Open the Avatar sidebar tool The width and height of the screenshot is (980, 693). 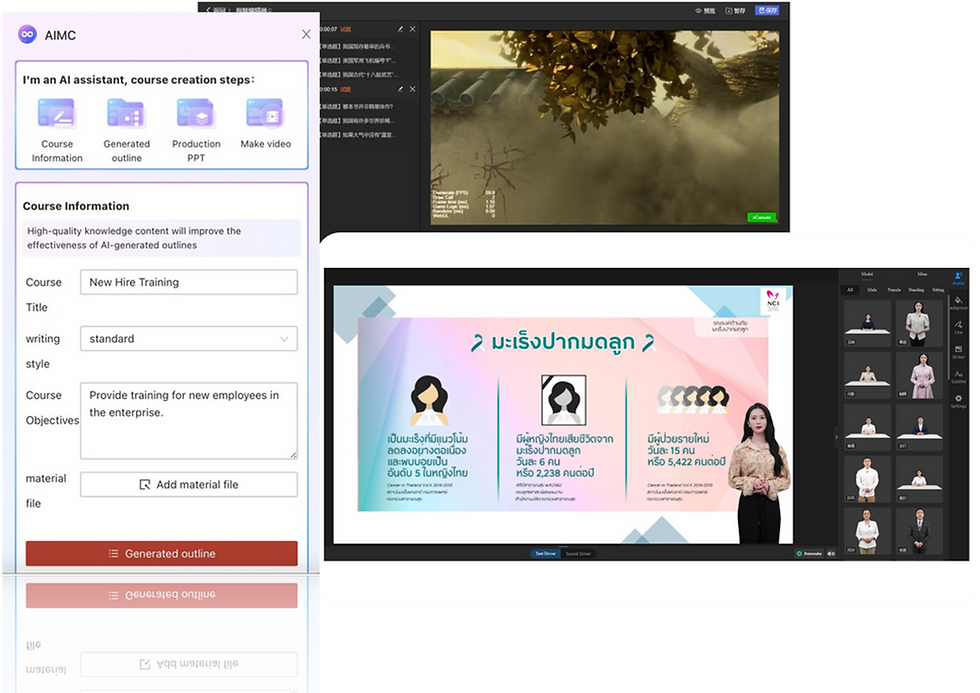coord(958,278)
